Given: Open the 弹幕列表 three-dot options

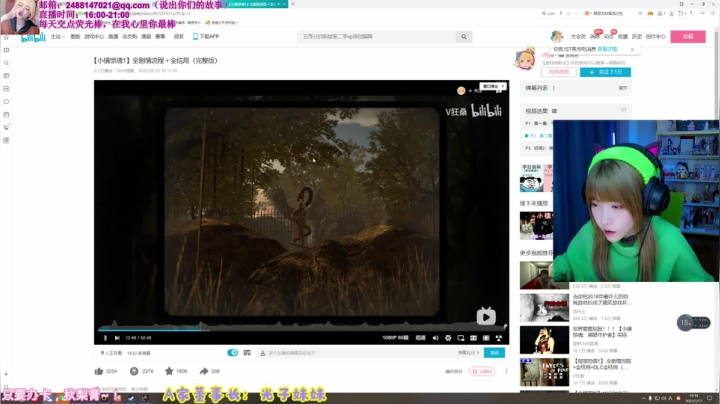Looking at the screenshot, I should 554,88.
